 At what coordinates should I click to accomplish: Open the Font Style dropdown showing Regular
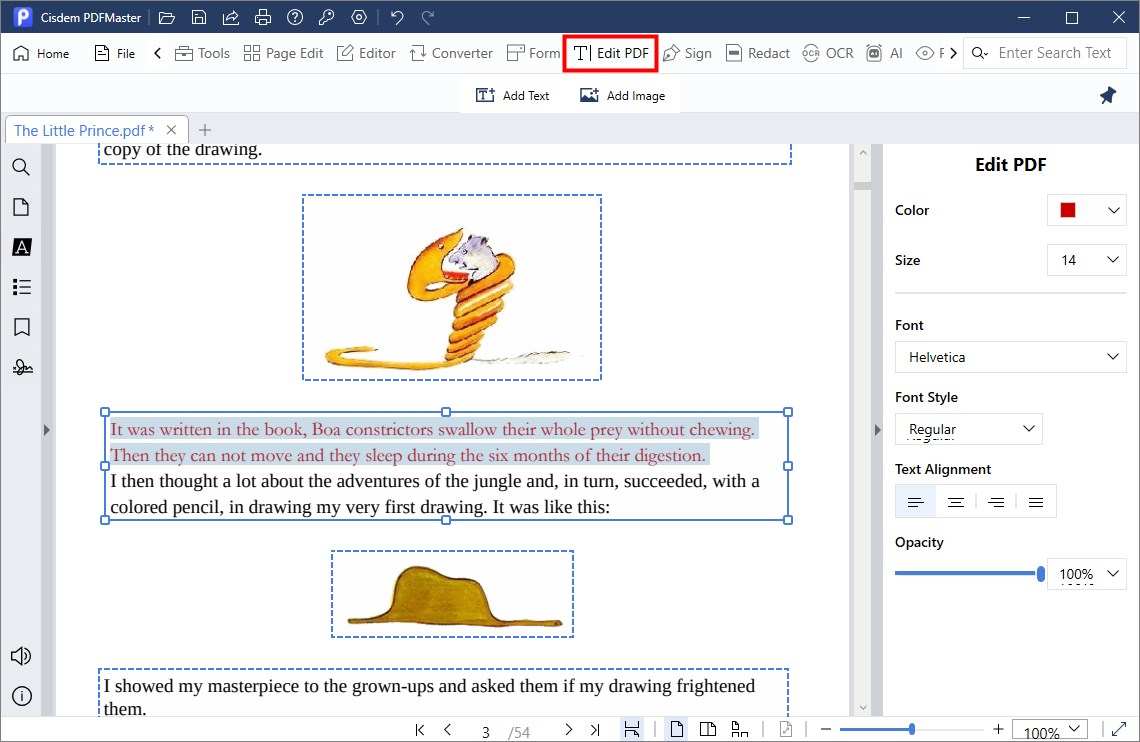click(x=968, y=429)
